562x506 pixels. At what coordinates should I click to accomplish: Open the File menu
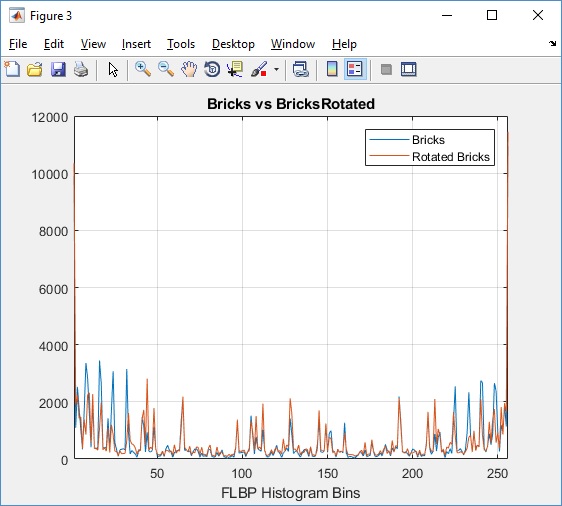[x=18, y=44]
